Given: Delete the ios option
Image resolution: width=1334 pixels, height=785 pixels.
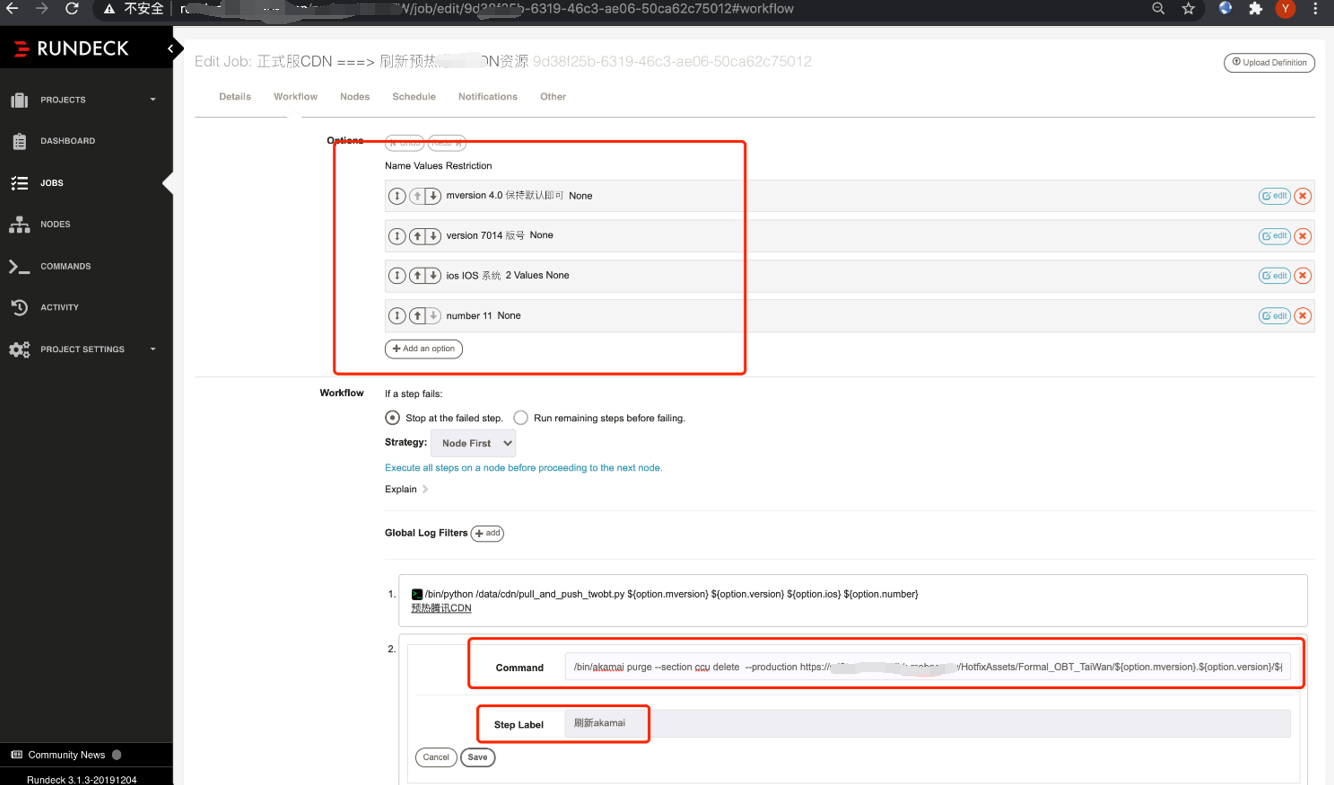Looking at the screenshot, I should pyautogui.click(x=1302, y=276).
